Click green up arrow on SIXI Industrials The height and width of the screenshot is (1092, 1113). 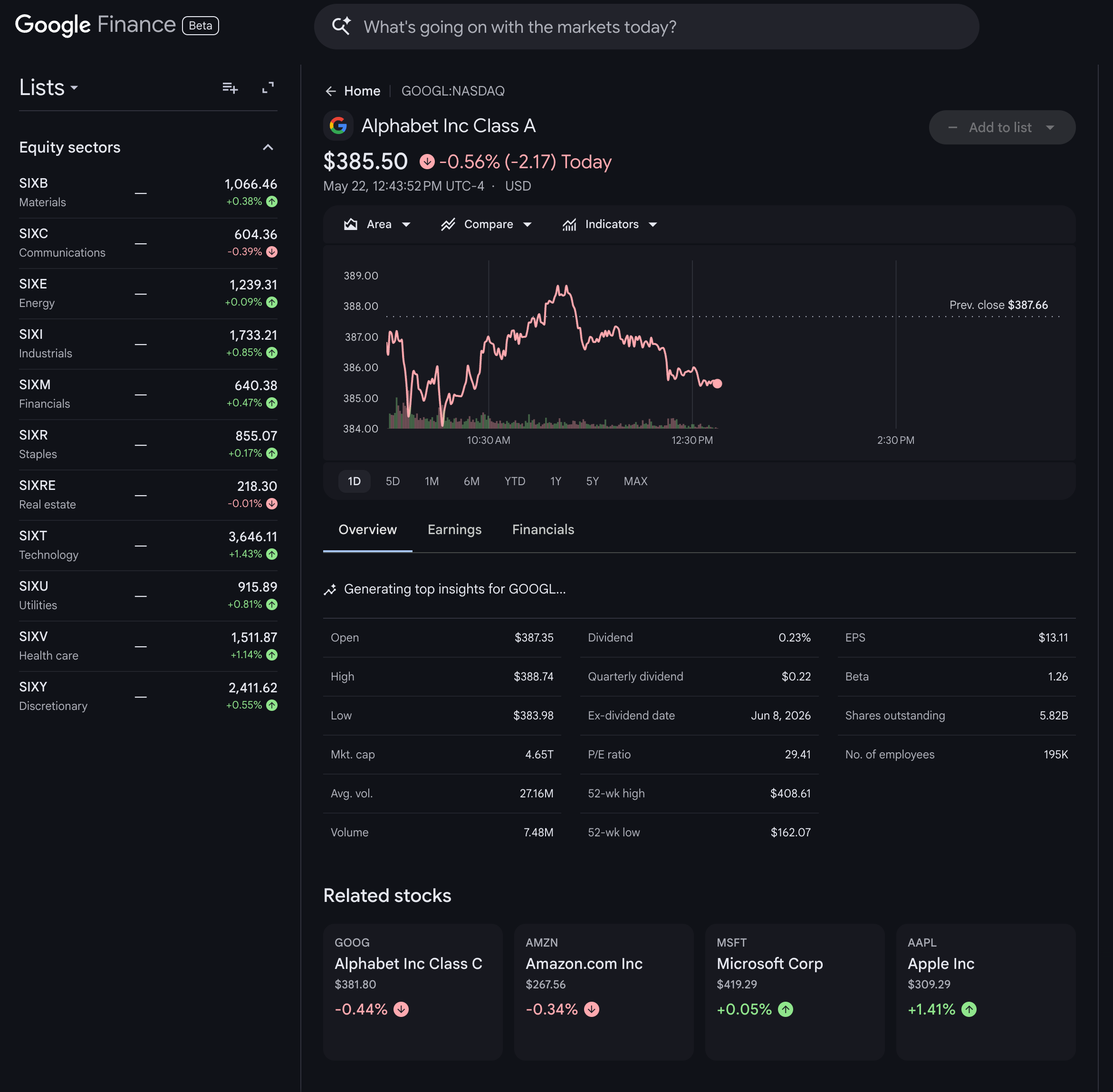click(x=272, y=353)
